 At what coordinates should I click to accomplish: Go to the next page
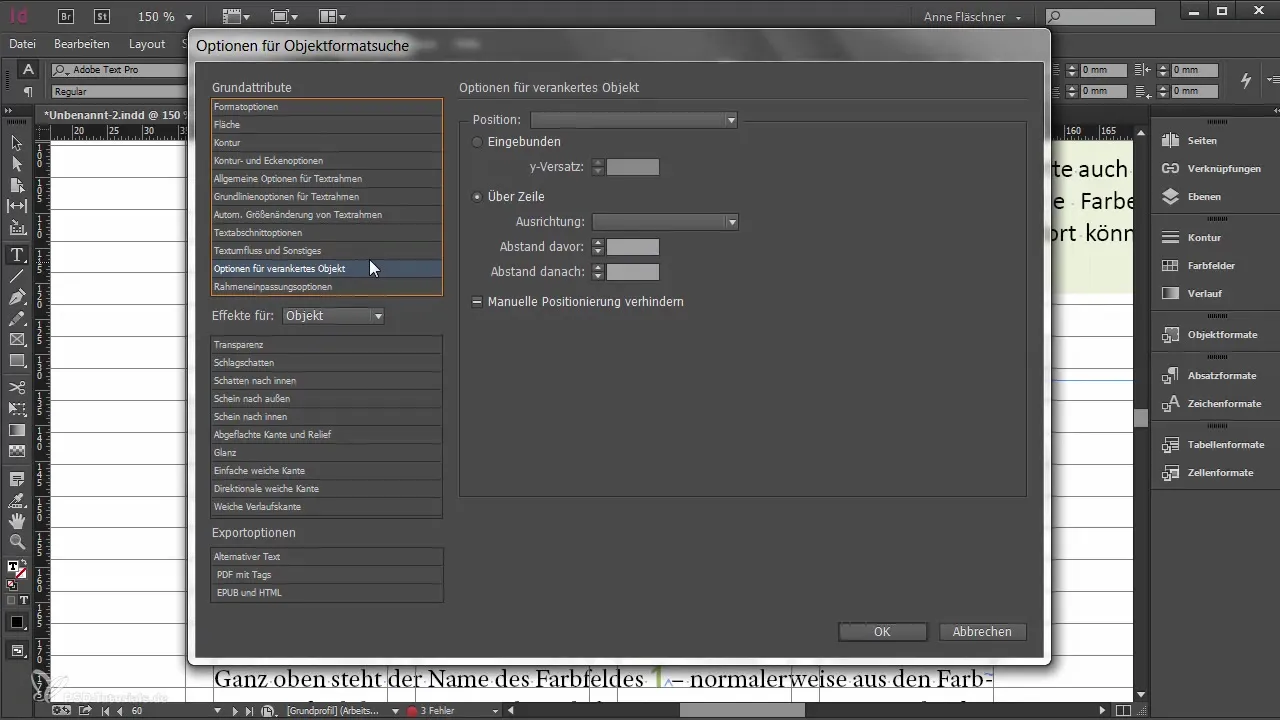pyautogui.click(x=237, y=710)
